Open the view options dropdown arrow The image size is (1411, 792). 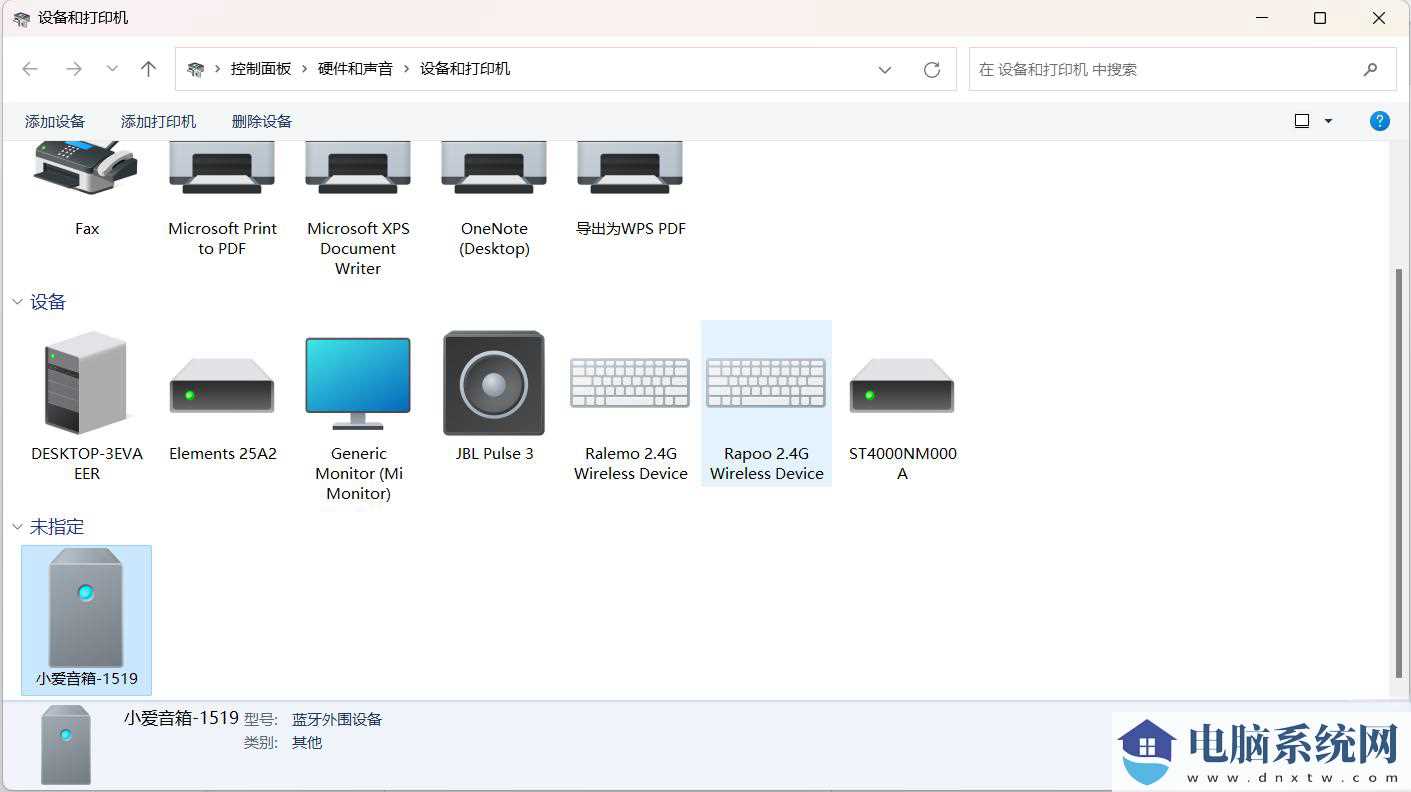tap(1328, 121)
